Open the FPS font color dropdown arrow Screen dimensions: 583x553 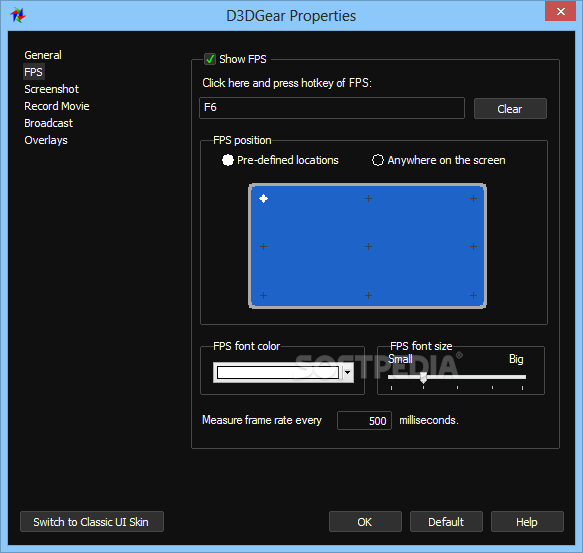(348, 372)
